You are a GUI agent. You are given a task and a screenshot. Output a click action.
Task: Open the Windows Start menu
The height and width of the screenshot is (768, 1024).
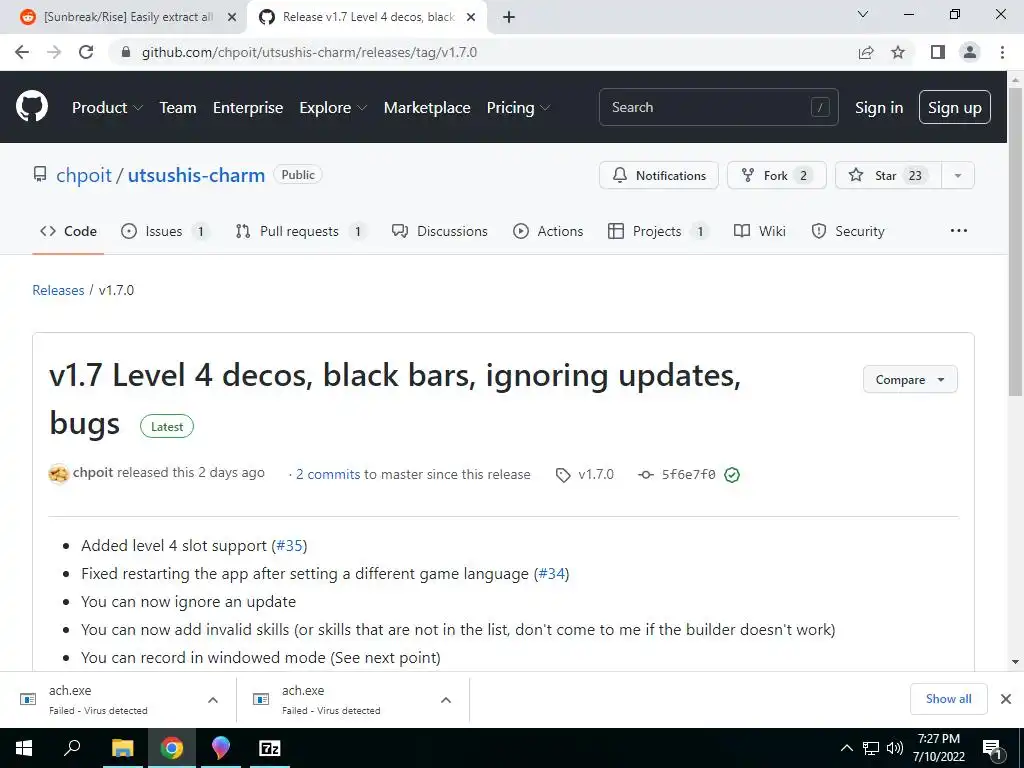pos(24,748)
